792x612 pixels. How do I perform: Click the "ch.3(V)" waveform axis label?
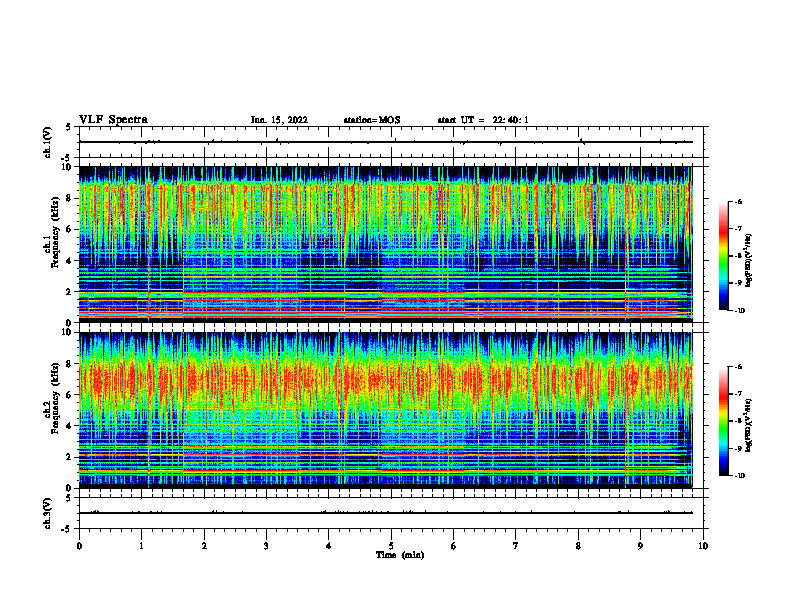(x=48, y=513)
